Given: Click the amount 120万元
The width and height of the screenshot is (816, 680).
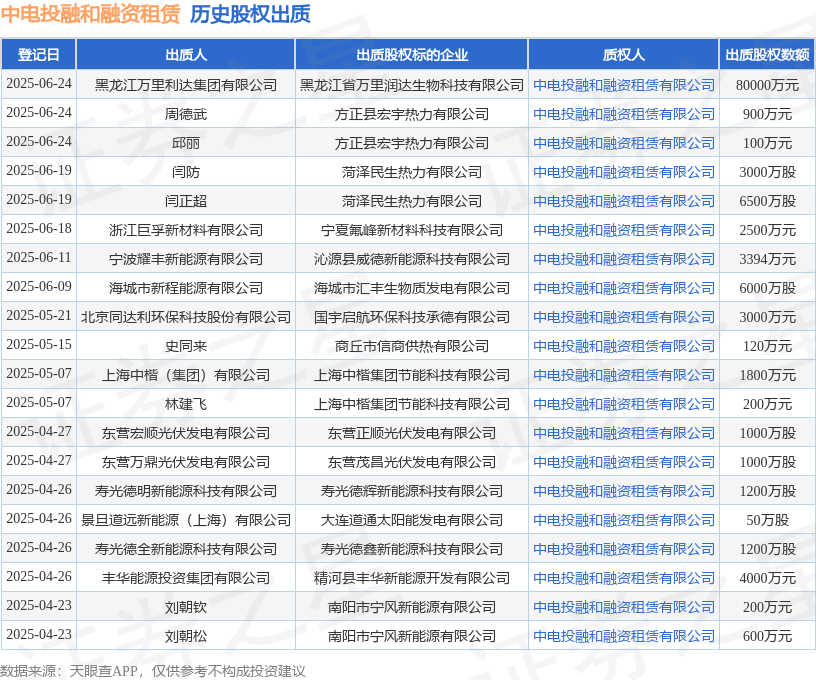Looking at the screenshot, I should point(768,346).
